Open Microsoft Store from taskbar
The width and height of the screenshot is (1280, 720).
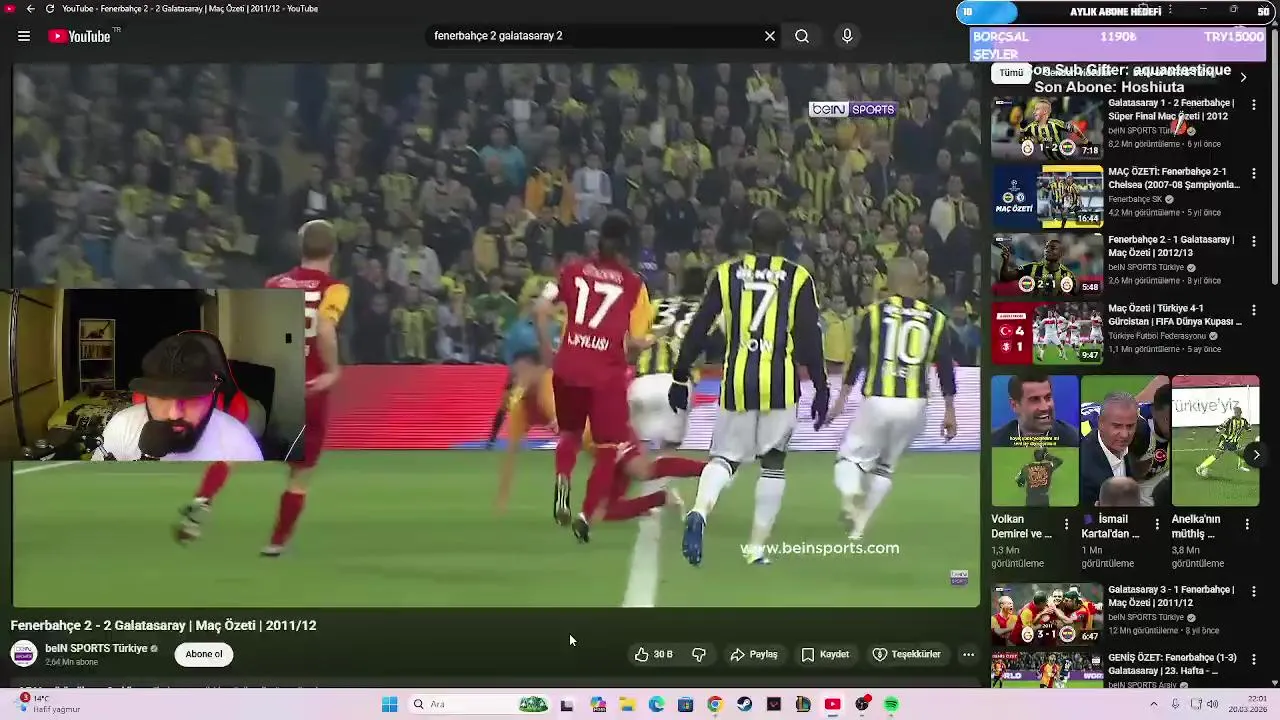[x=686, y=704]
